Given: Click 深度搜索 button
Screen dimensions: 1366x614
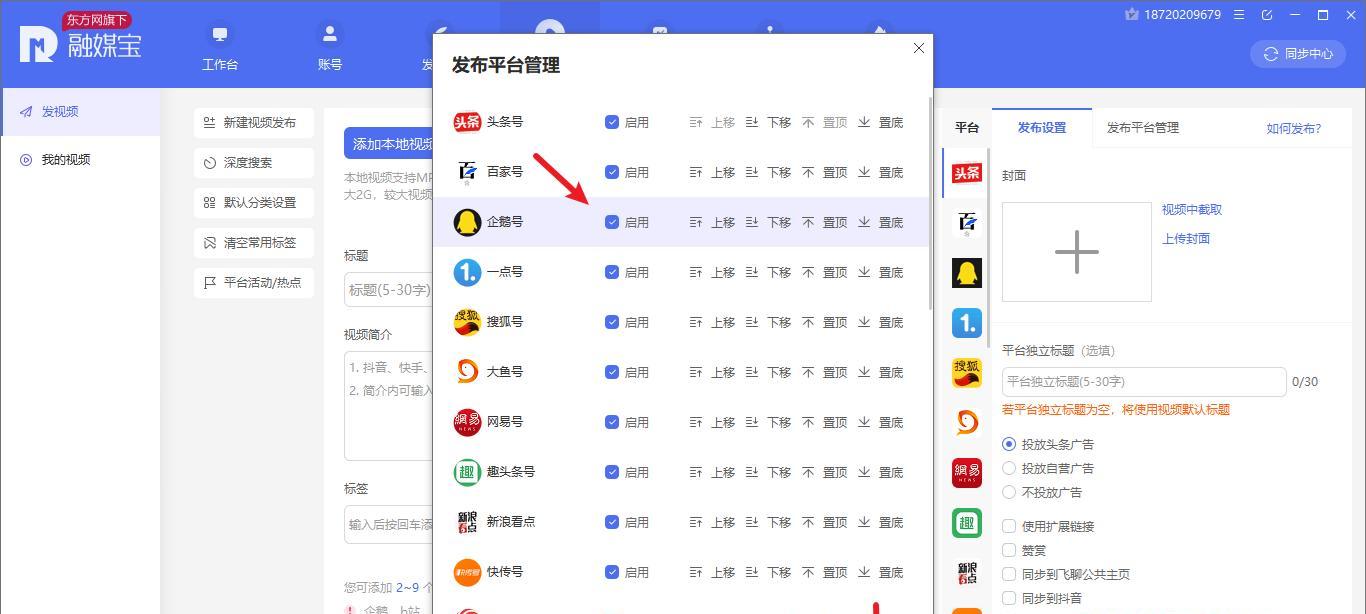Looking at the screenshot, I should [x=254, y=163].
